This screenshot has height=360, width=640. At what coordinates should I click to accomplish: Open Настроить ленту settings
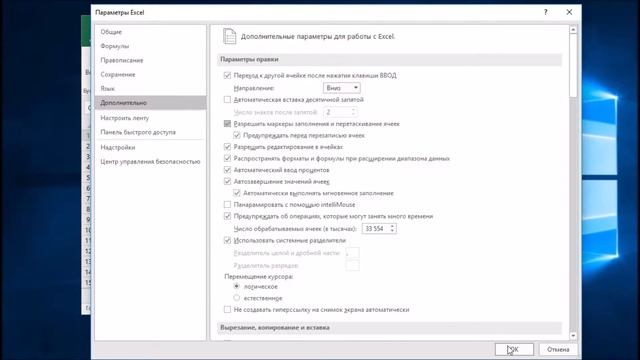click(x=124, y=118)
